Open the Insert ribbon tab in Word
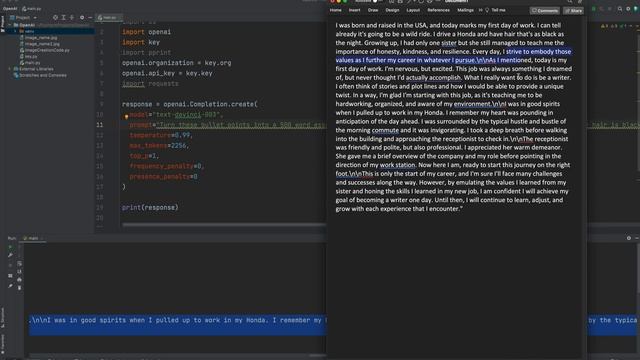 tap(354, 10)
